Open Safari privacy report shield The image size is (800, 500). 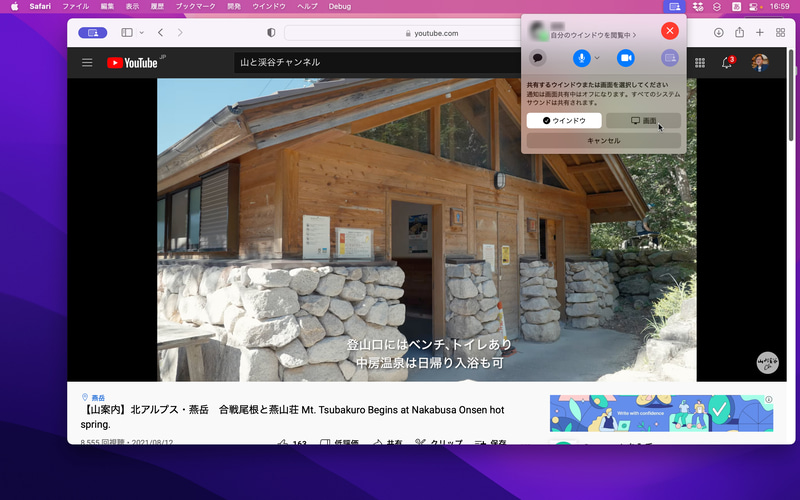tap(271, 33)
